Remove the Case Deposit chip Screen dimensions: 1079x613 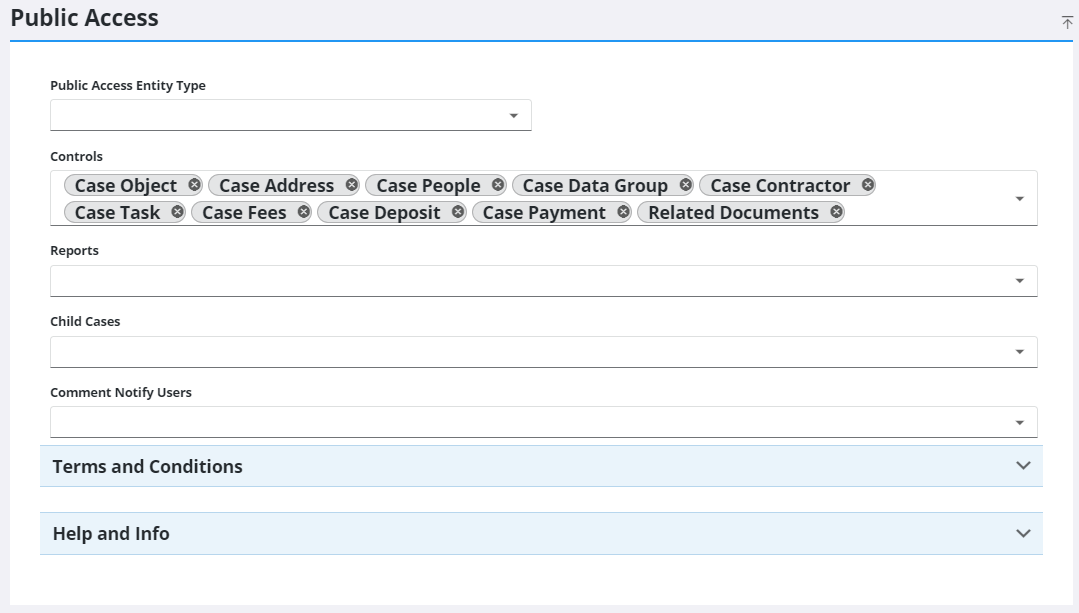tap(458, 212)
